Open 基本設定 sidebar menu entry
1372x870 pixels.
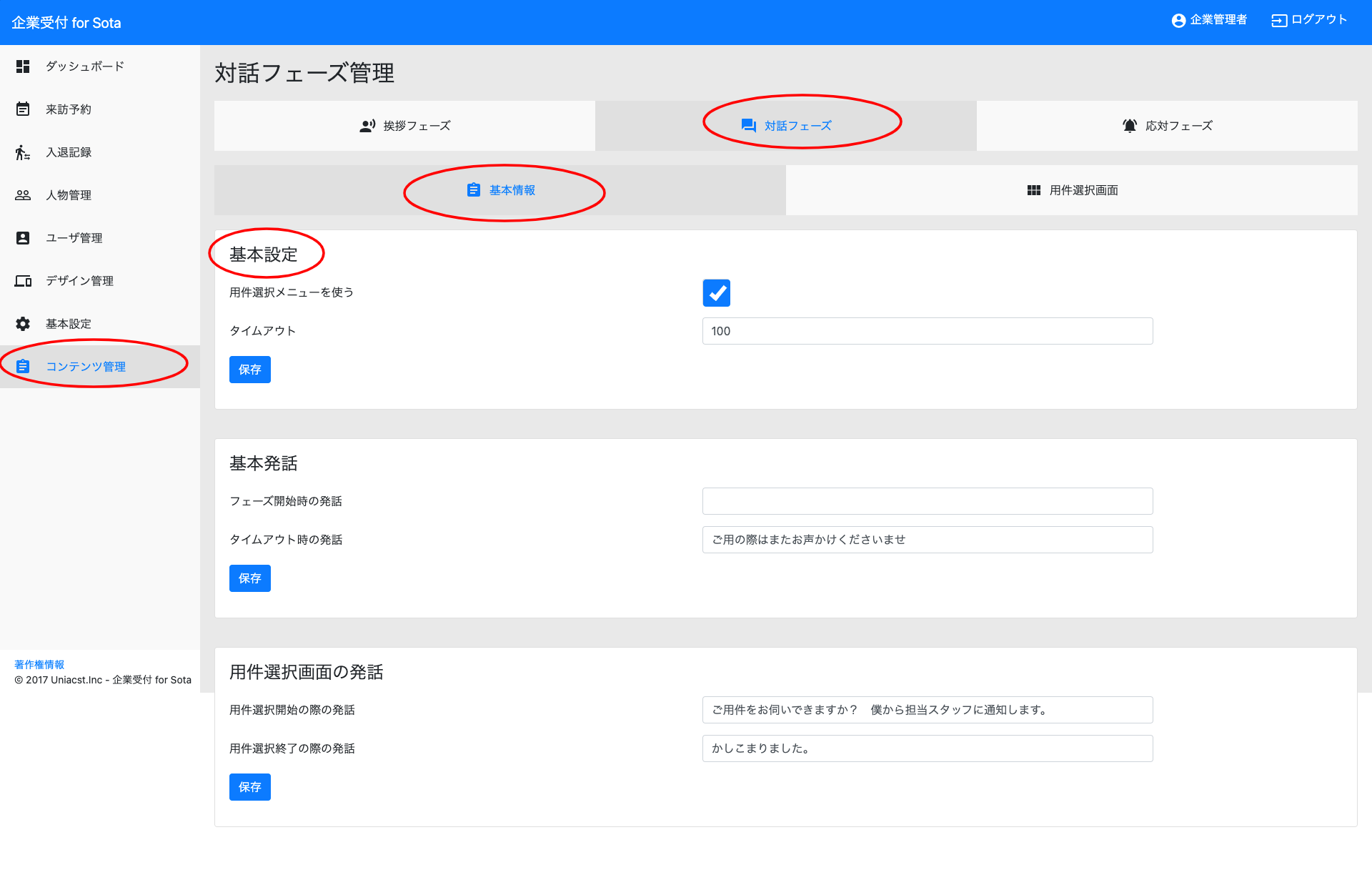pos(100,324)
